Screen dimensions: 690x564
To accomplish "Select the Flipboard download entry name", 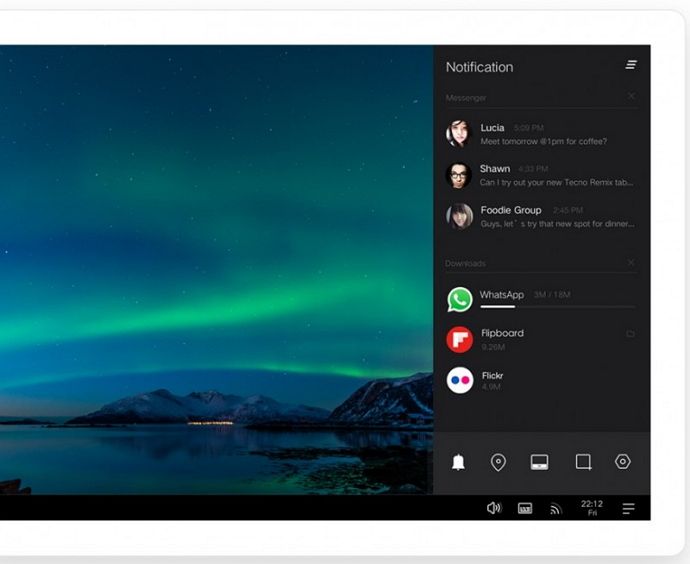I will pos(503,333).
